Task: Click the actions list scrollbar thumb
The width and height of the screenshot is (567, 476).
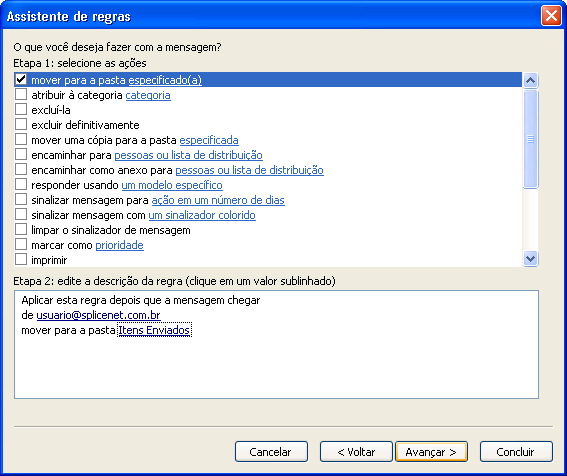Action: click(x=530, y=139)
